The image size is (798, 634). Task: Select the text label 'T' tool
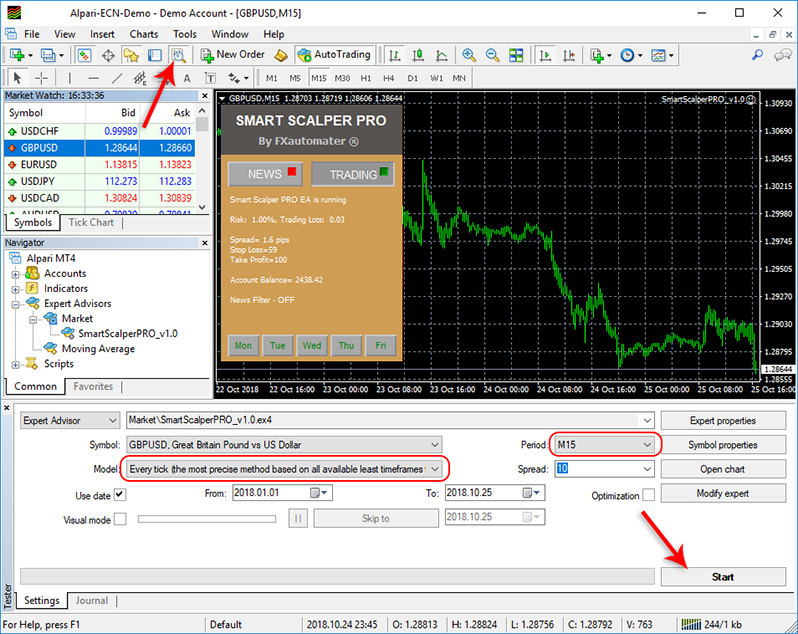click(210, 78)
